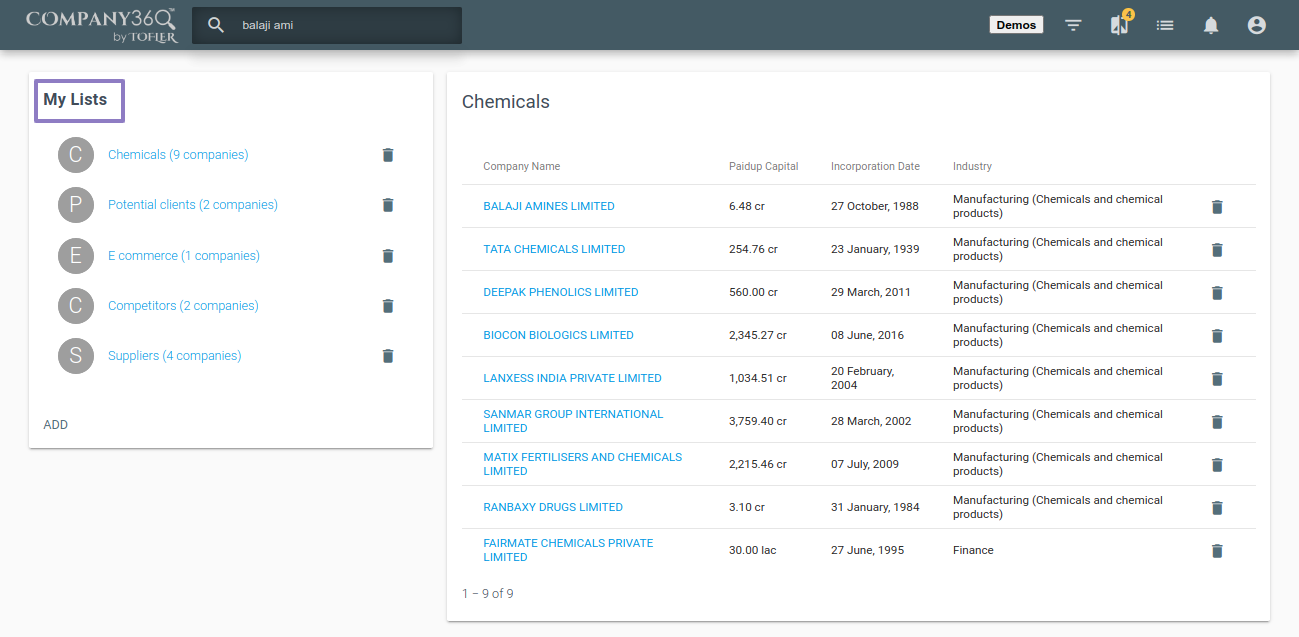Select the '20 February, 2004' date cell
Viewport: 1299px width, 637px height.
863,378
